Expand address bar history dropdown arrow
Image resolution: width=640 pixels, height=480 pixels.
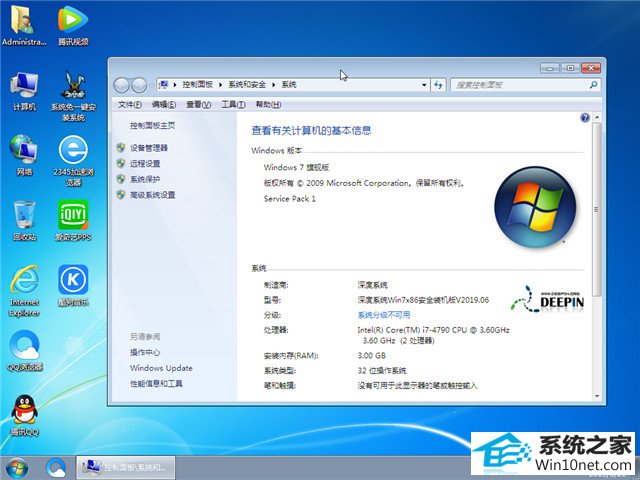(x=424, y=85)
